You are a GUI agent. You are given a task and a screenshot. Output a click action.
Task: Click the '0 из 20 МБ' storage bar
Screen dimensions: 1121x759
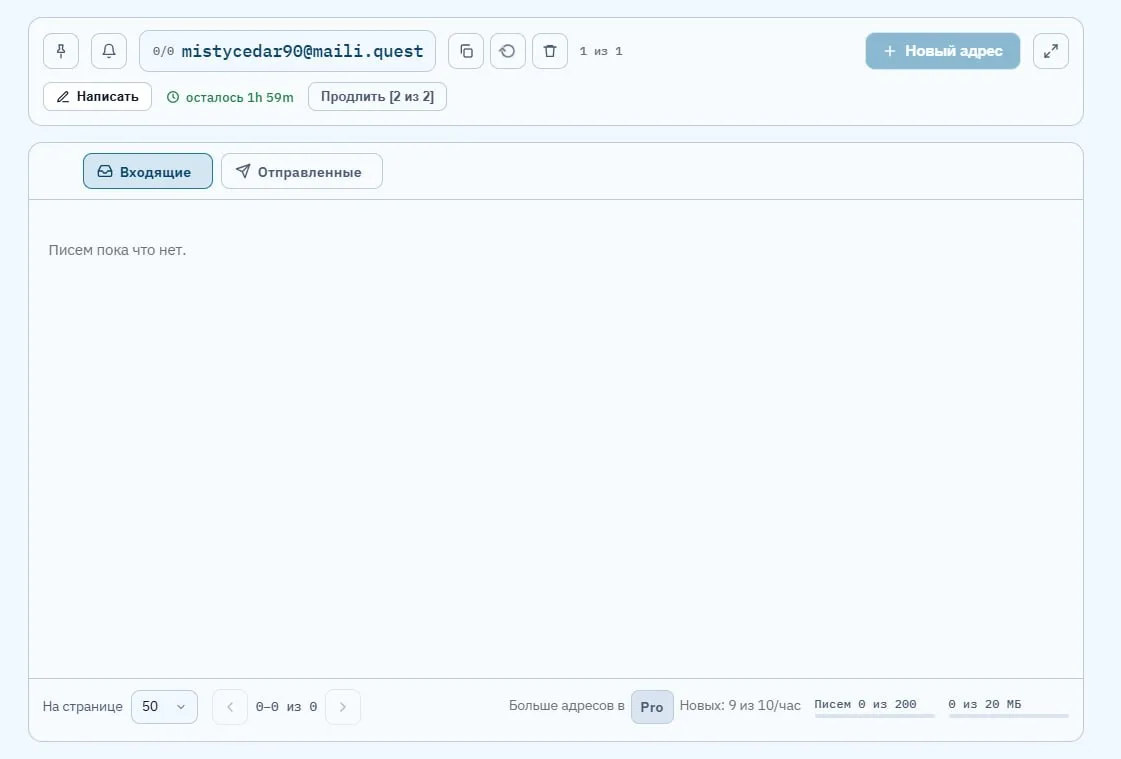tap(1008, 707)
